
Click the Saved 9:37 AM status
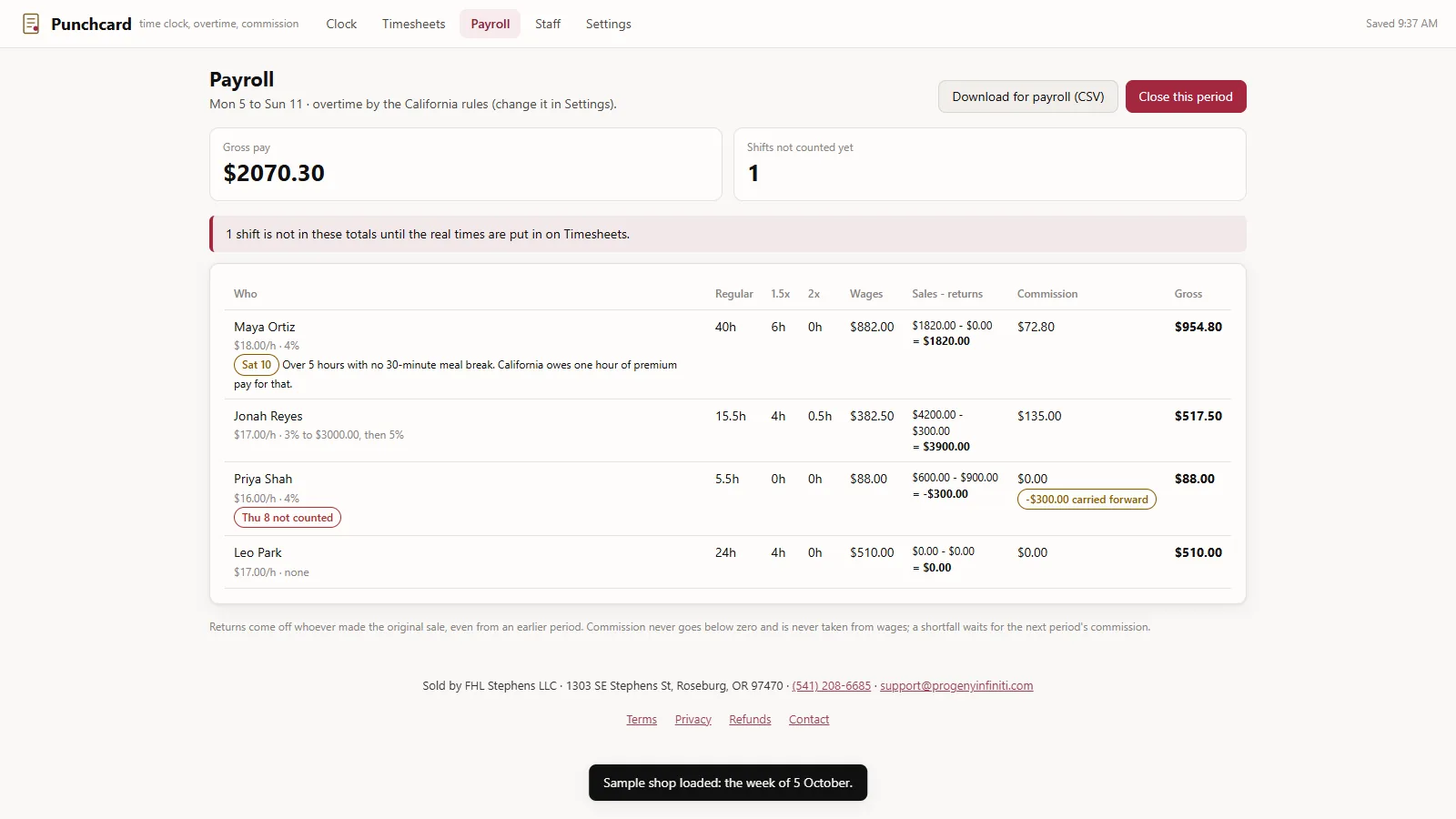coord(1401,24)
